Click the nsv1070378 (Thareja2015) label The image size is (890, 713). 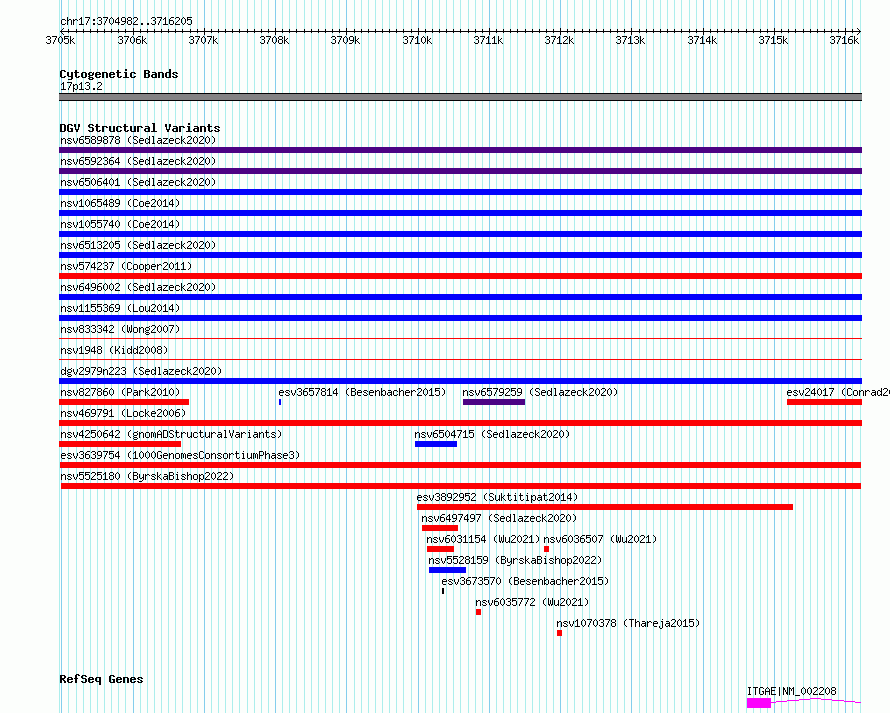click(628, 623)
